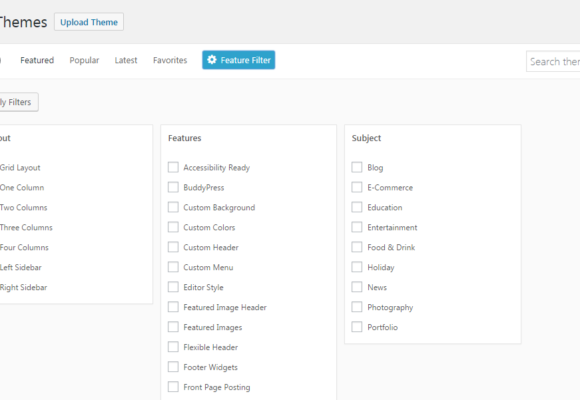Check the Footer Widgets feature
Viewport: 580px width, 400px height.
(x=173, y=367)
